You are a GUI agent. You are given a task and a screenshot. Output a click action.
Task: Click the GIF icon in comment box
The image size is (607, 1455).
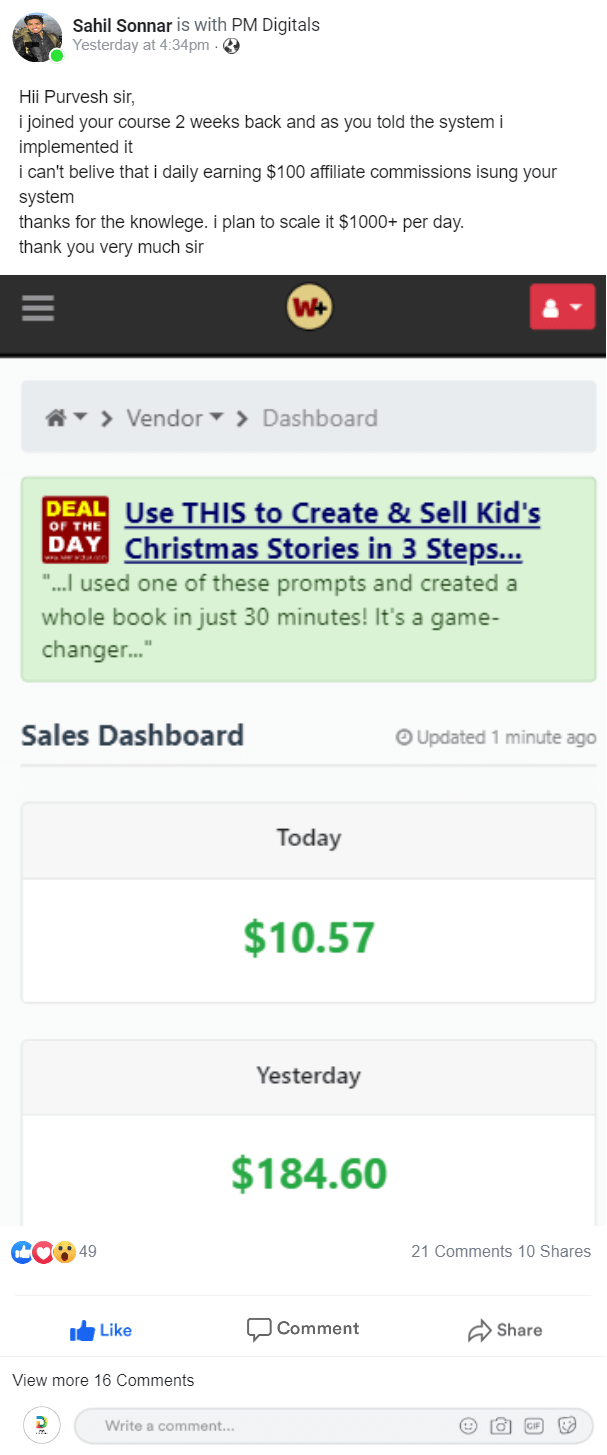click(x=533, y=1425)
